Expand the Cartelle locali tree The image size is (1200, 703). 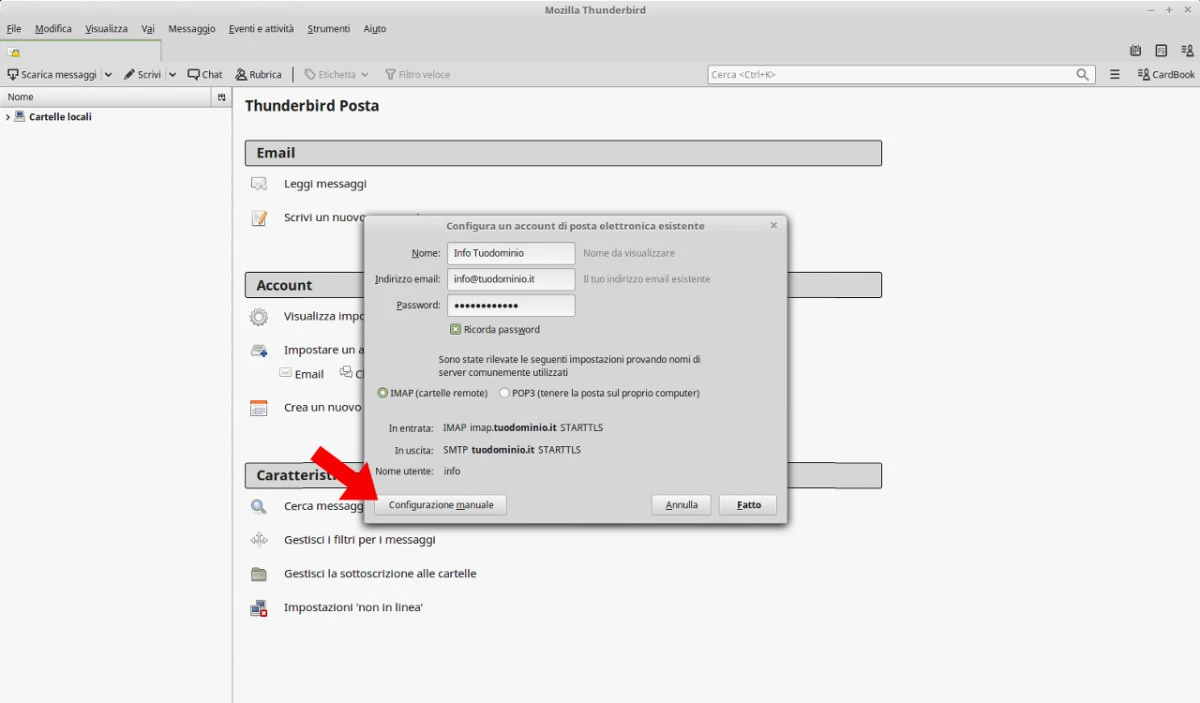click(x=8, y=117)
